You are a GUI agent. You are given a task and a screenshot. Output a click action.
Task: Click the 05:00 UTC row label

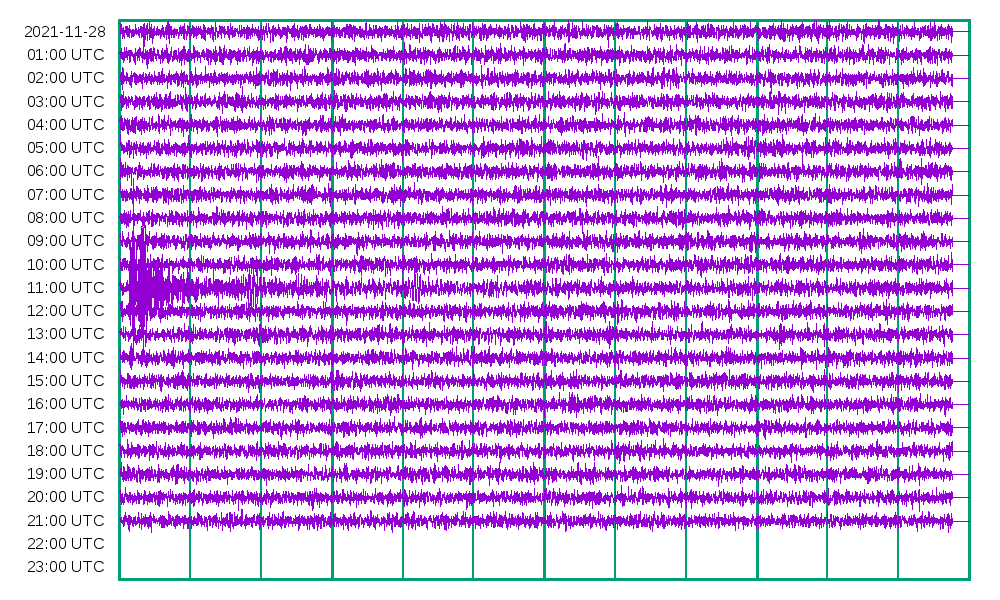[x=65, y=148]
